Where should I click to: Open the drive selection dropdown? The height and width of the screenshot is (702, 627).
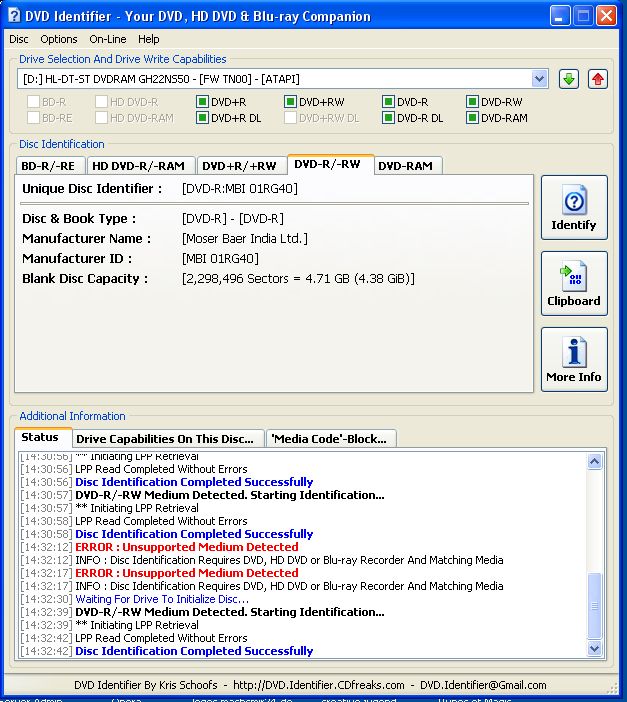[540, 79]
